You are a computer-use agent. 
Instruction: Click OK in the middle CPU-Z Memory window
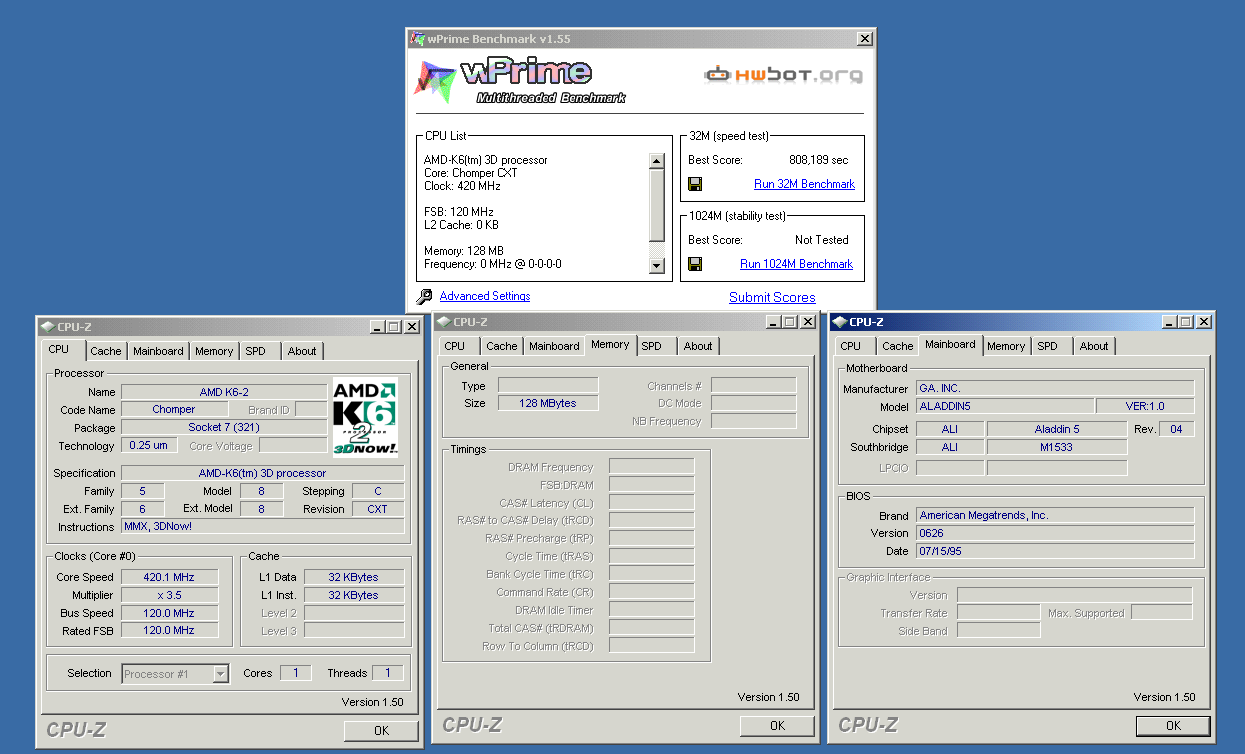click(777, 726)
